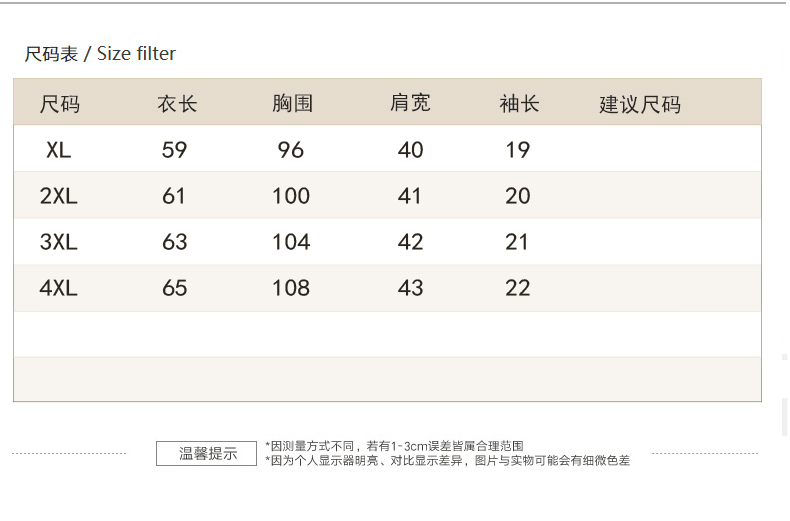
Task: Click the 3XL chest value 104
Action: tap(291, 242)
